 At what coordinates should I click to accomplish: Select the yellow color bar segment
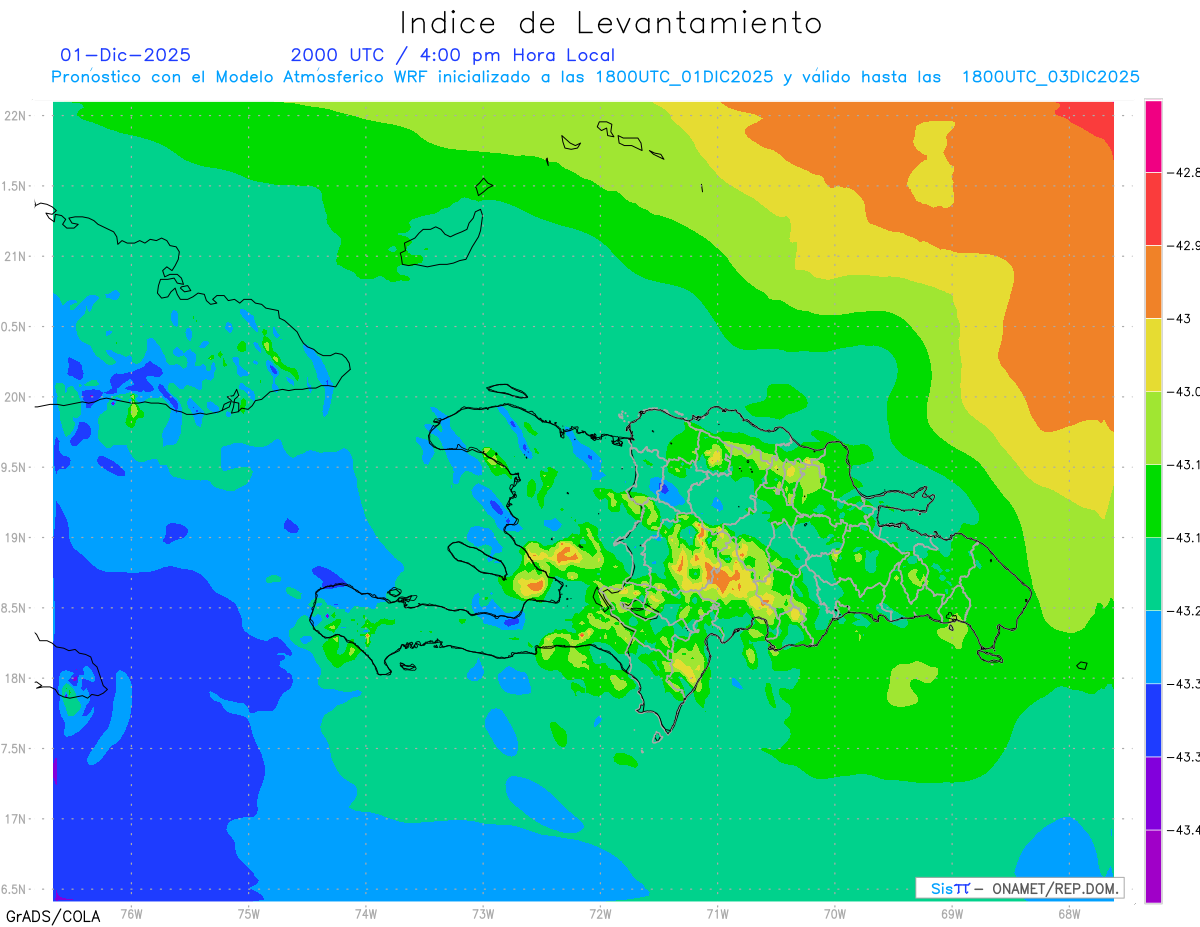[x=1153, y=355]
